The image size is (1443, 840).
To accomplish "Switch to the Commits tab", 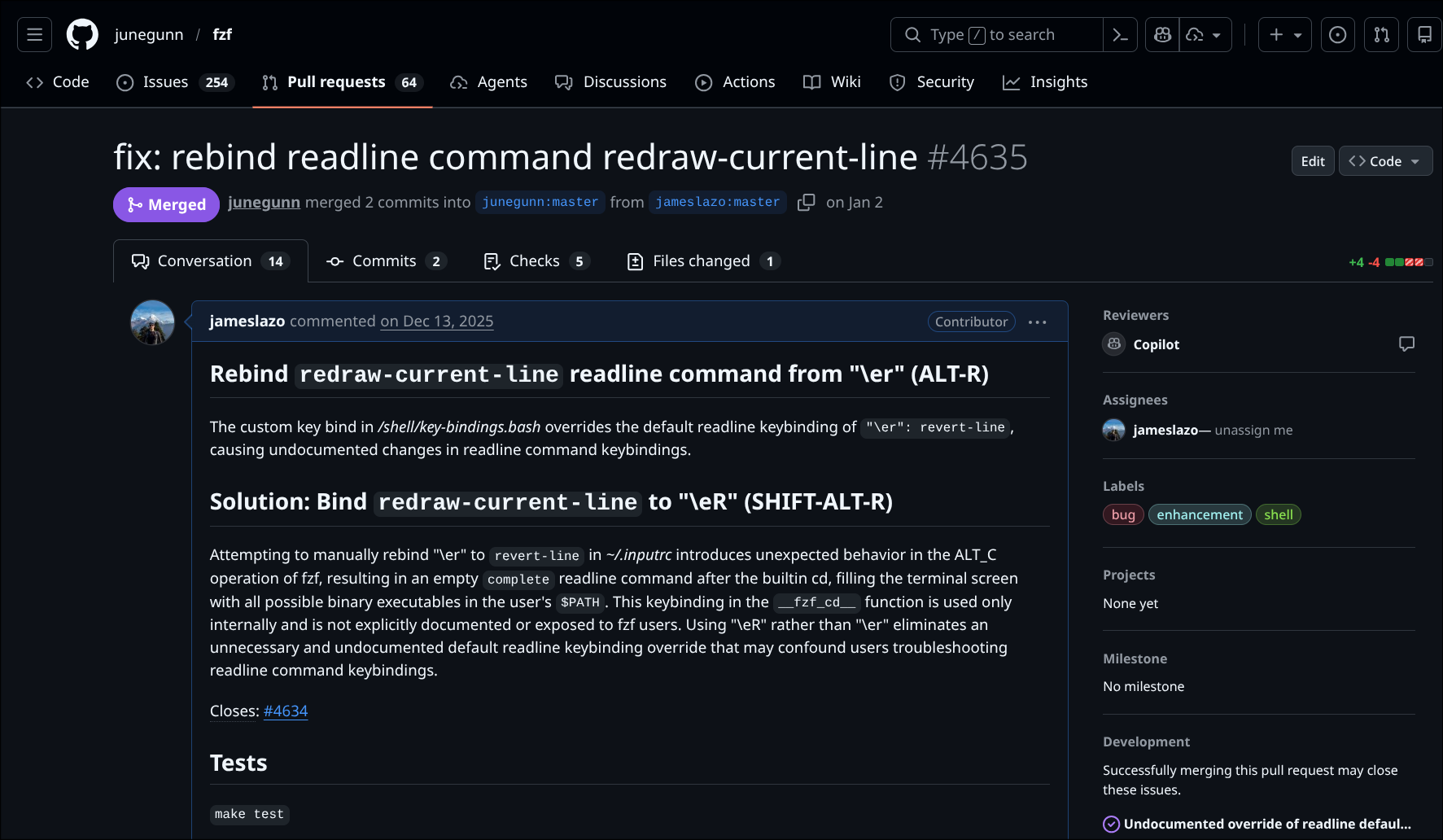I will pos(386,261).
